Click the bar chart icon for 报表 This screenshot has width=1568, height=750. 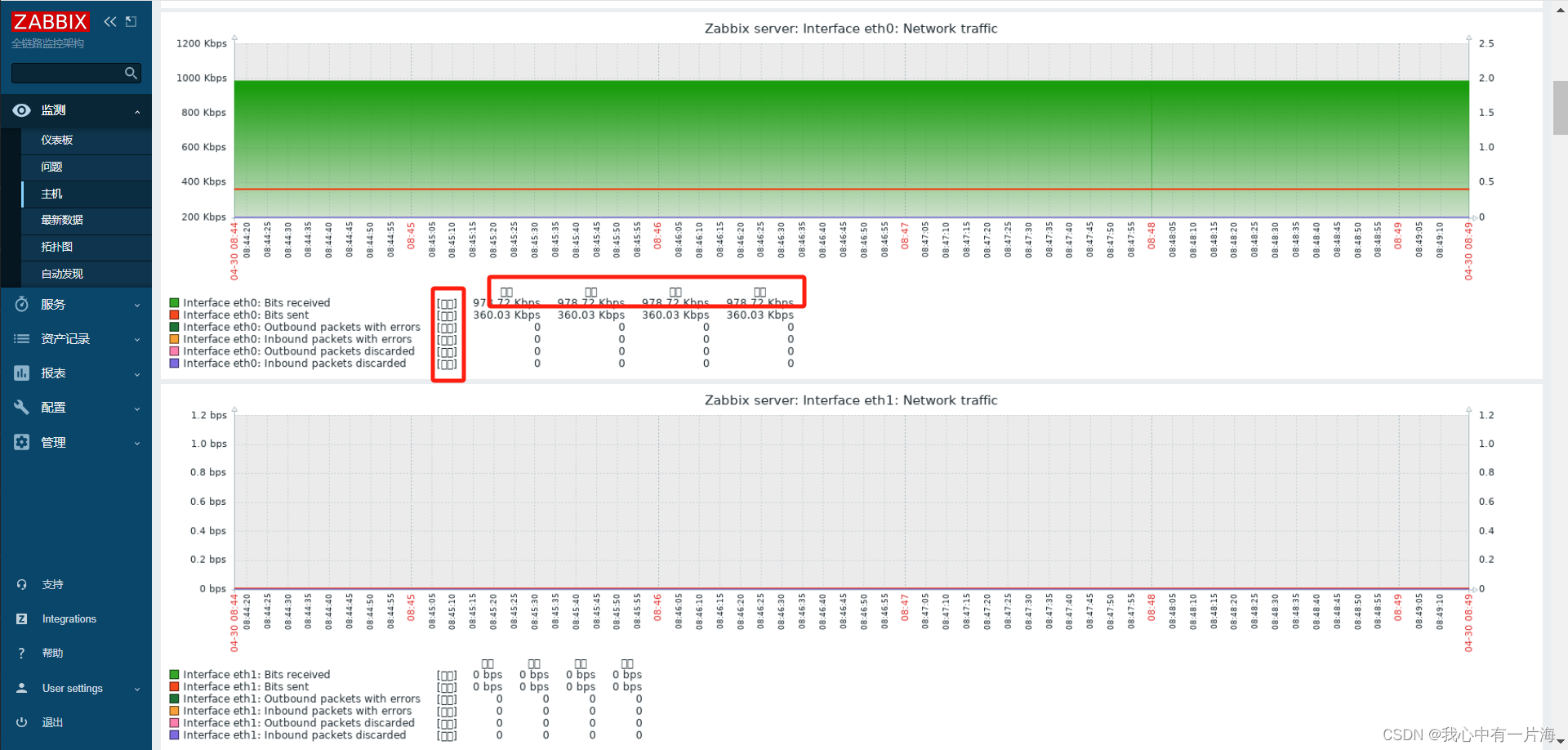click(x=22, y=373)
